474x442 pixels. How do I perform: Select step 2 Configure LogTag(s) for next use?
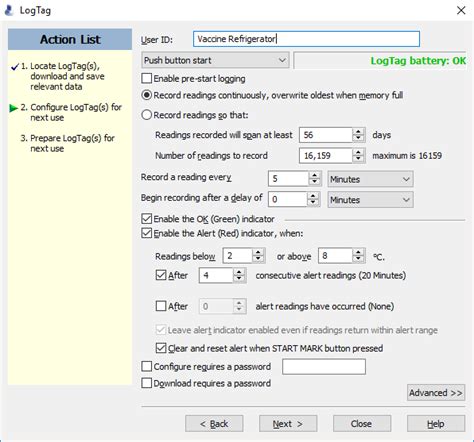tap(71, 112)
